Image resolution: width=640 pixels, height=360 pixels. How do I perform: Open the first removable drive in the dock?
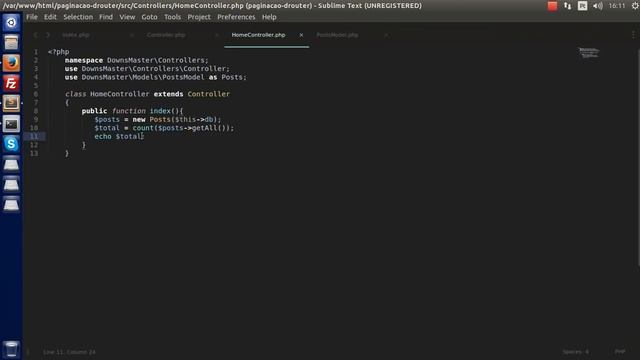[11, 164]
